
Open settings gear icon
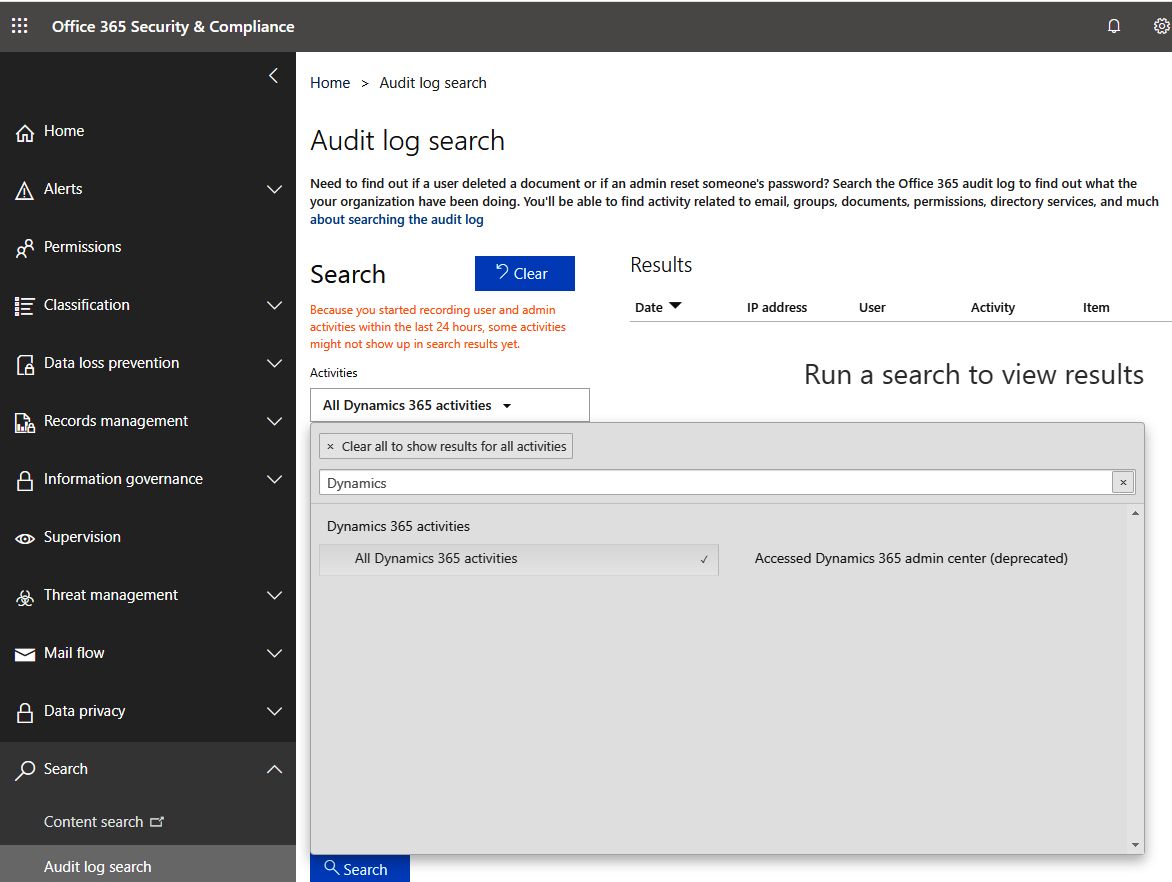click(1162, 26)
